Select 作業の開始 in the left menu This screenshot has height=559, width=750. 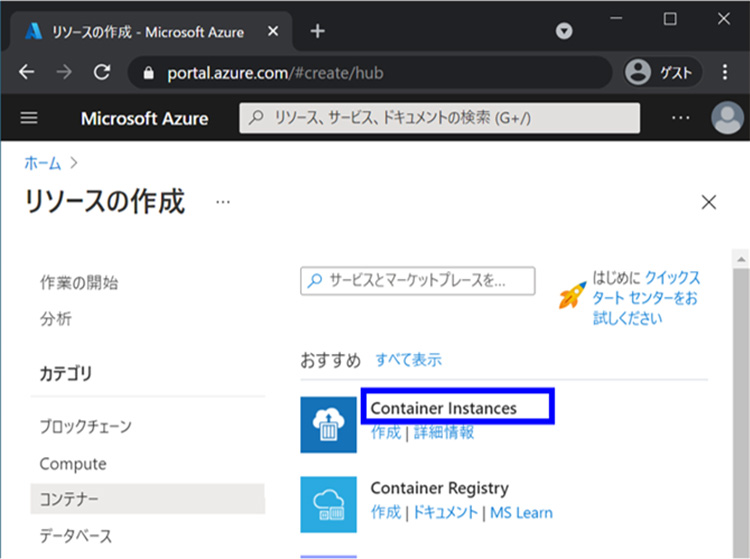79,283
